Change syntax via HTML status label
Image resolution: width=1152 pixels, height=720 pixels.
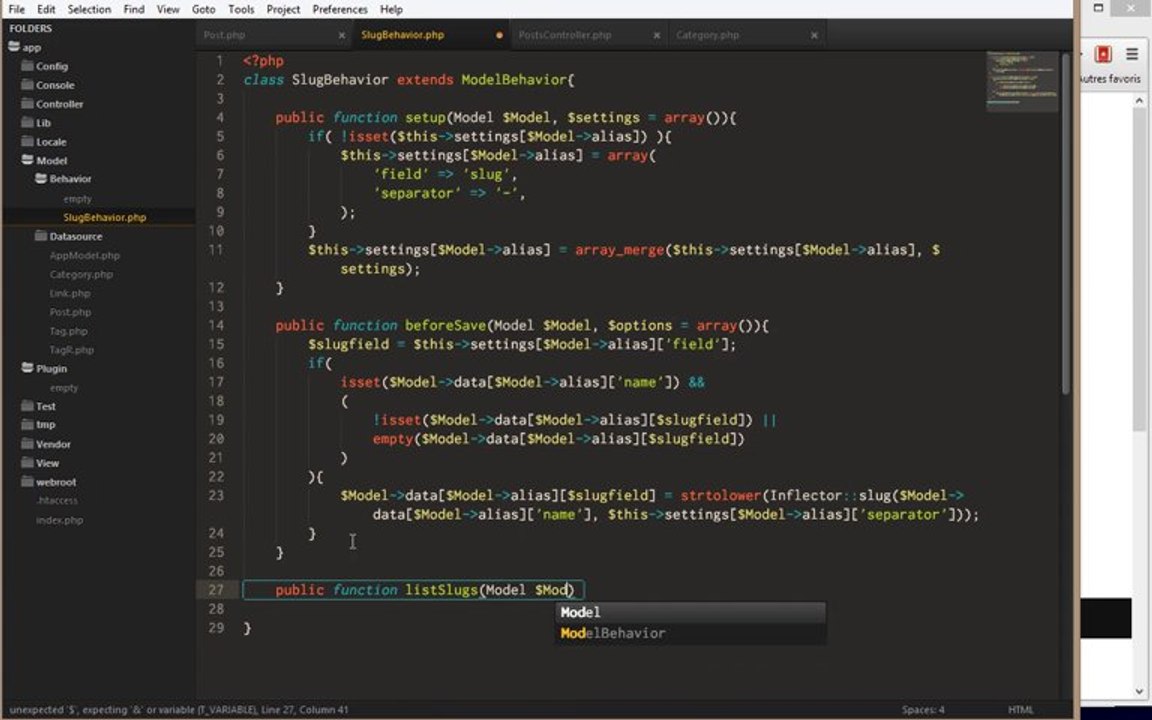1020,710
